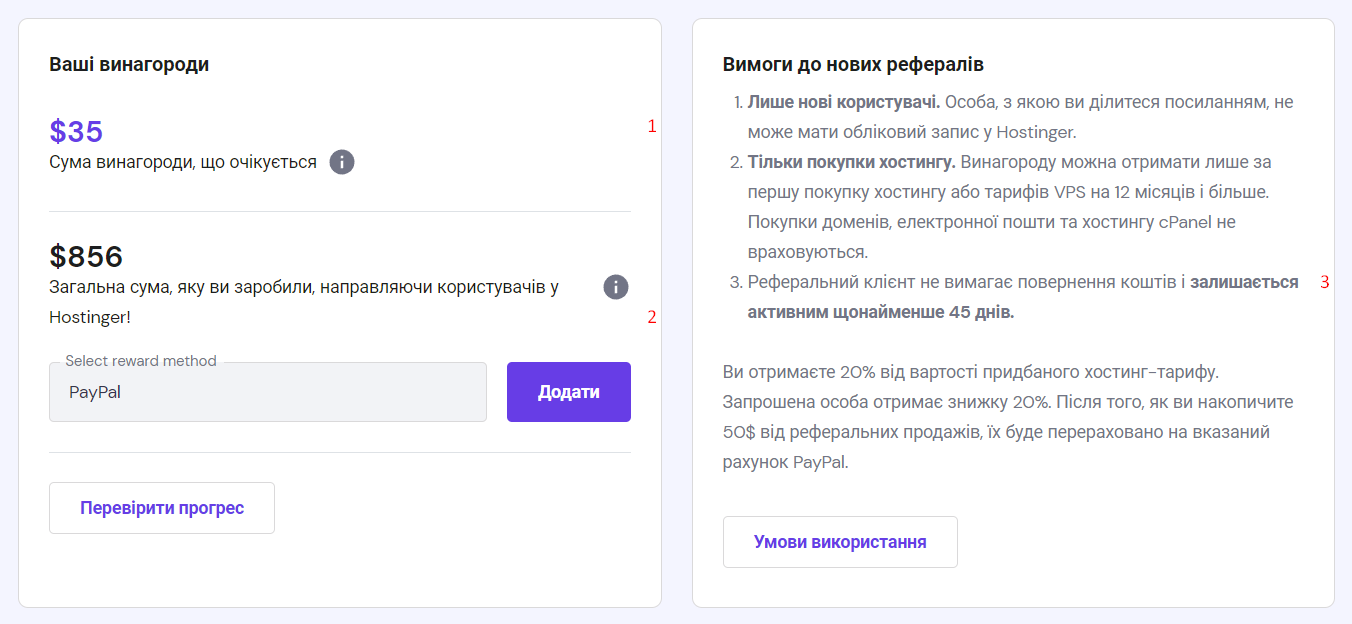Click the $856 total earnings amount

(x=86, y=257)
